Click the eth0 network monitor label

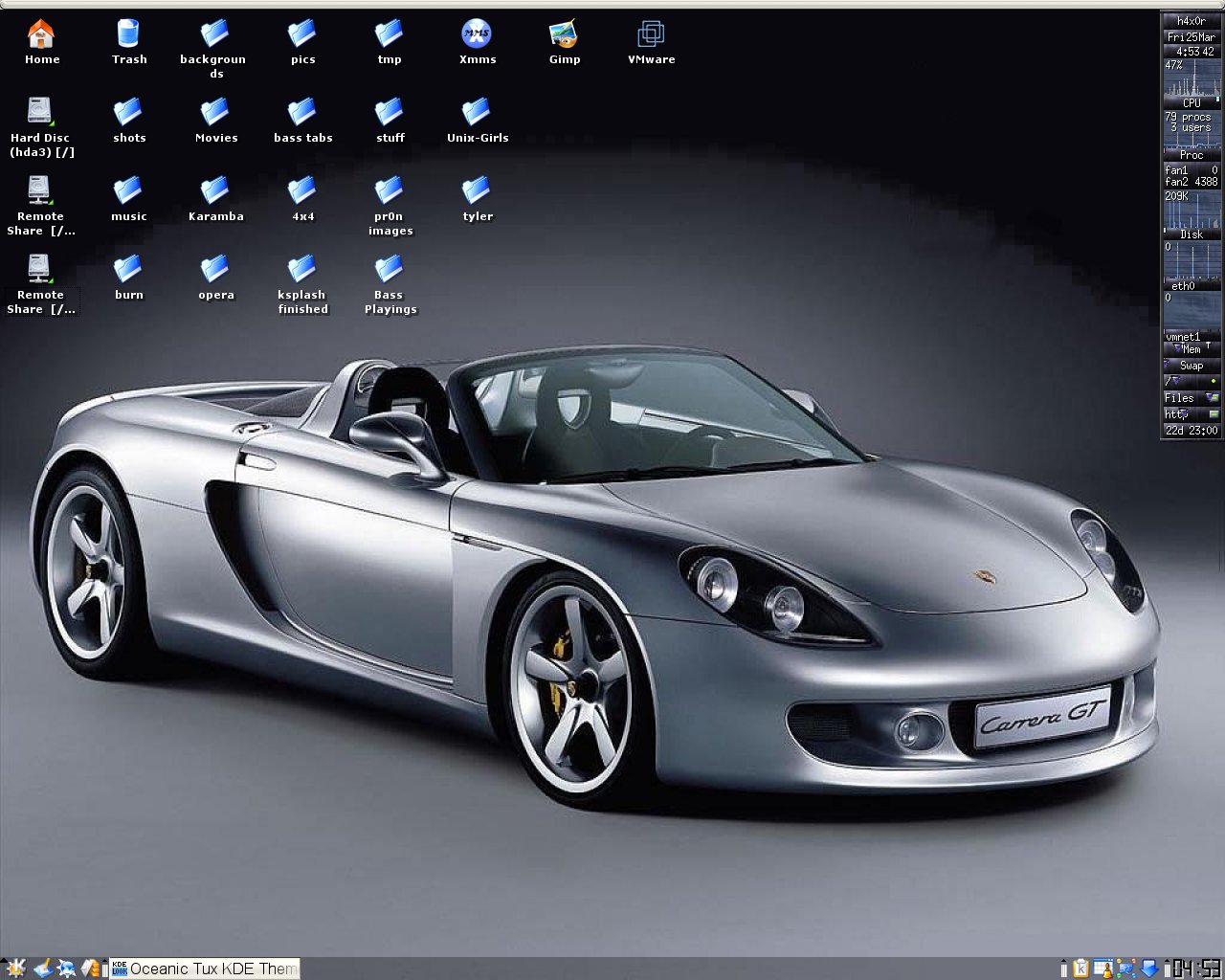(x=1184, y=286)
